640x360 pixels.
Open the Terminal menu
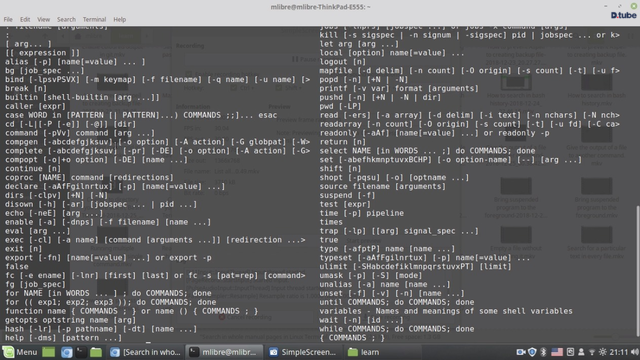94,19
